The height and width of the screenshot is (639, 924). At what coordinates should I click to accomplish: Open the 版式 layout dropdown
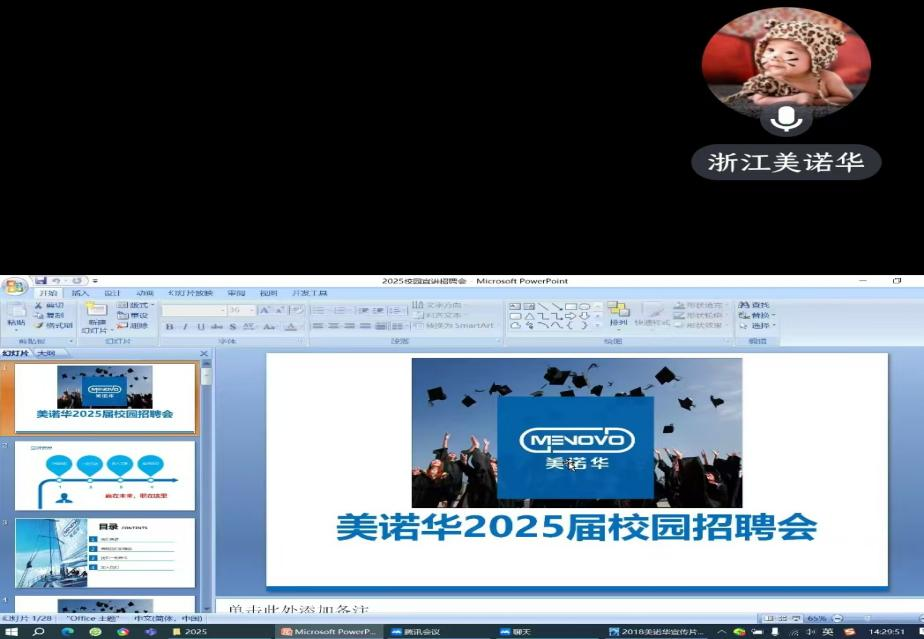[x=136, y=305]
